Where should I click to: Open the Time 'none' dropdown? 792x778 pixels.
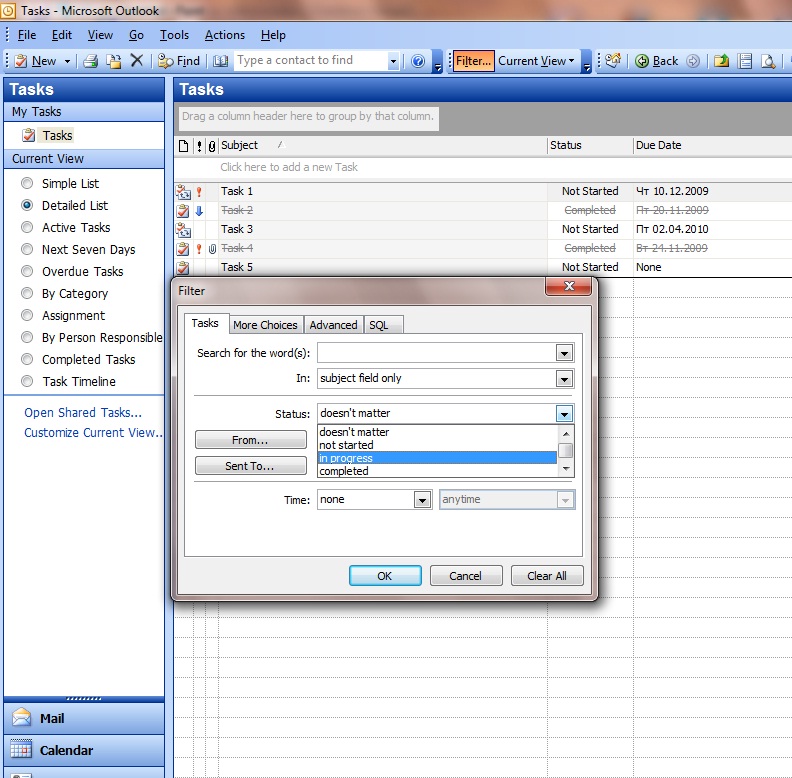click(x=422, y=500)
